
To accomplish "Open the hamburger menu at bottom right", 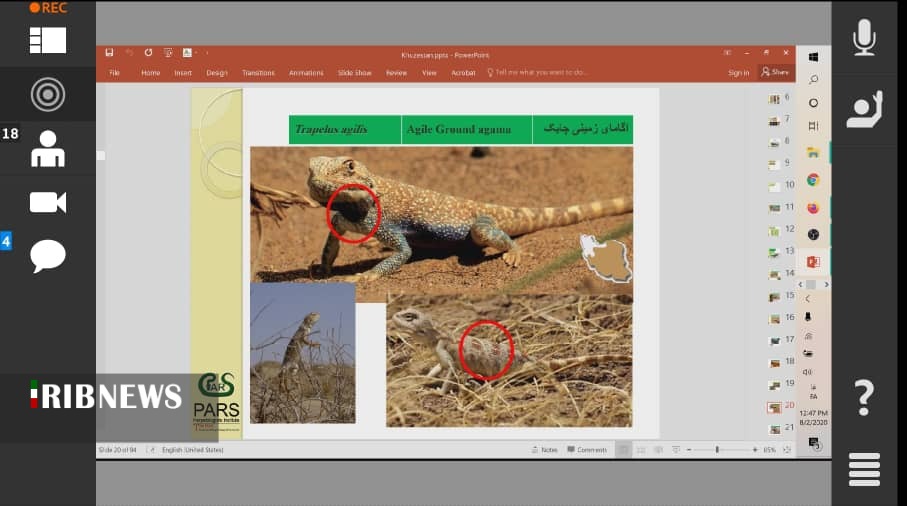I will (x=864, y=469).
